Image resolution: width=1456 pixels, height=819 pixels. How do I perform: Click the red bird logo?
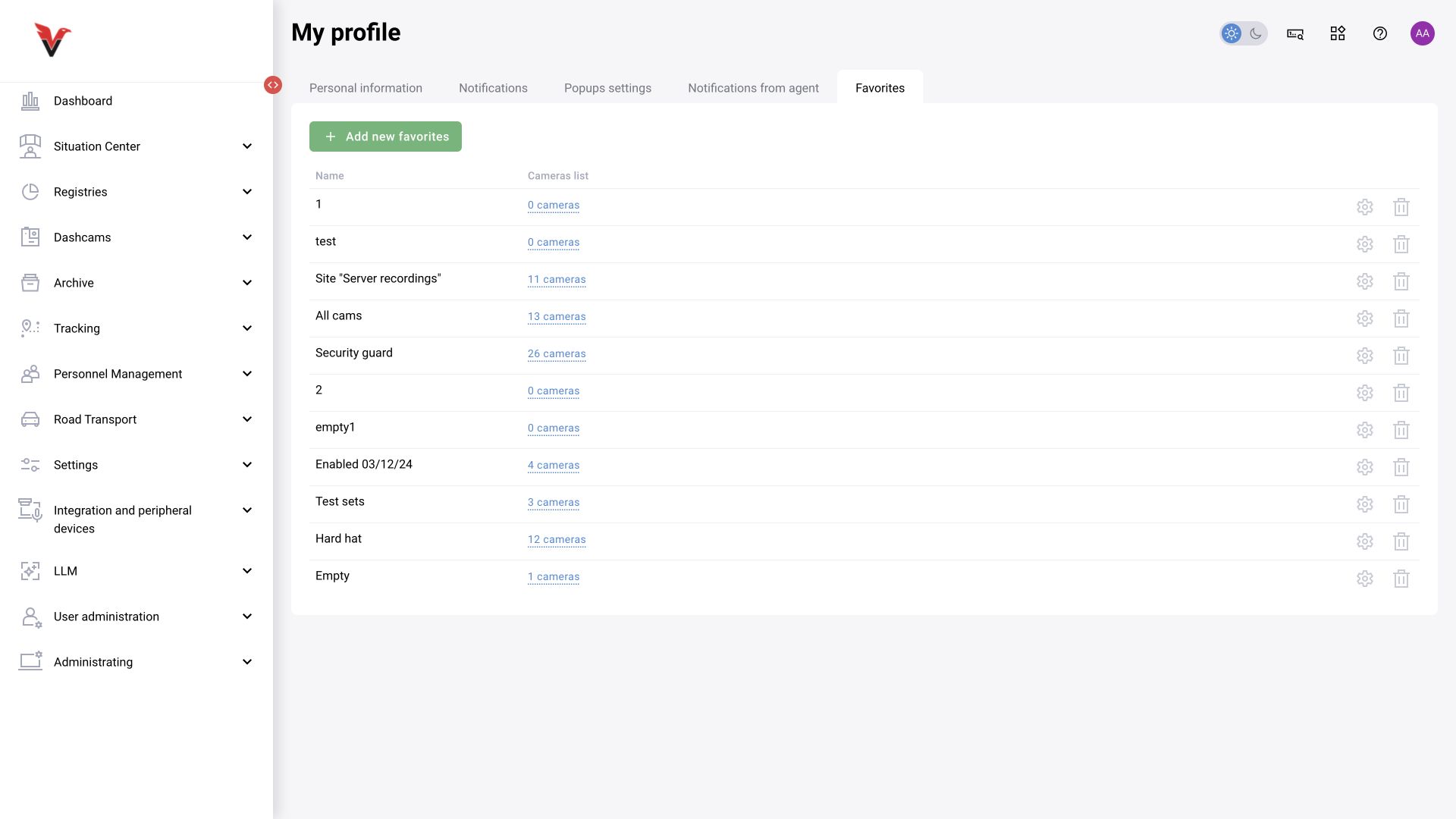point(52,39)
